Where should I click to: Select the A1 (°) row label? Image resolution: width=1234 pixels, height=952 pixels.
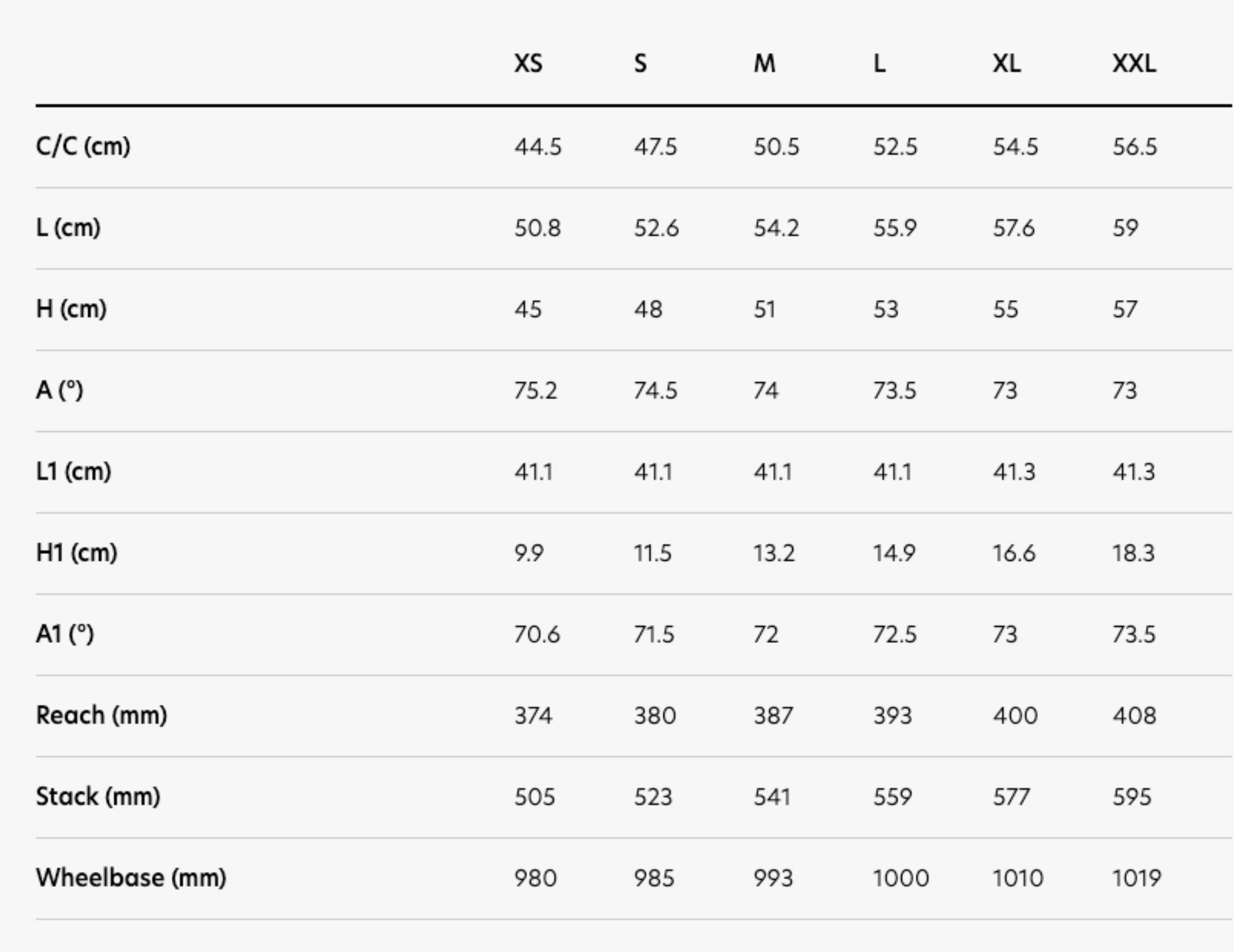point(65,634)
